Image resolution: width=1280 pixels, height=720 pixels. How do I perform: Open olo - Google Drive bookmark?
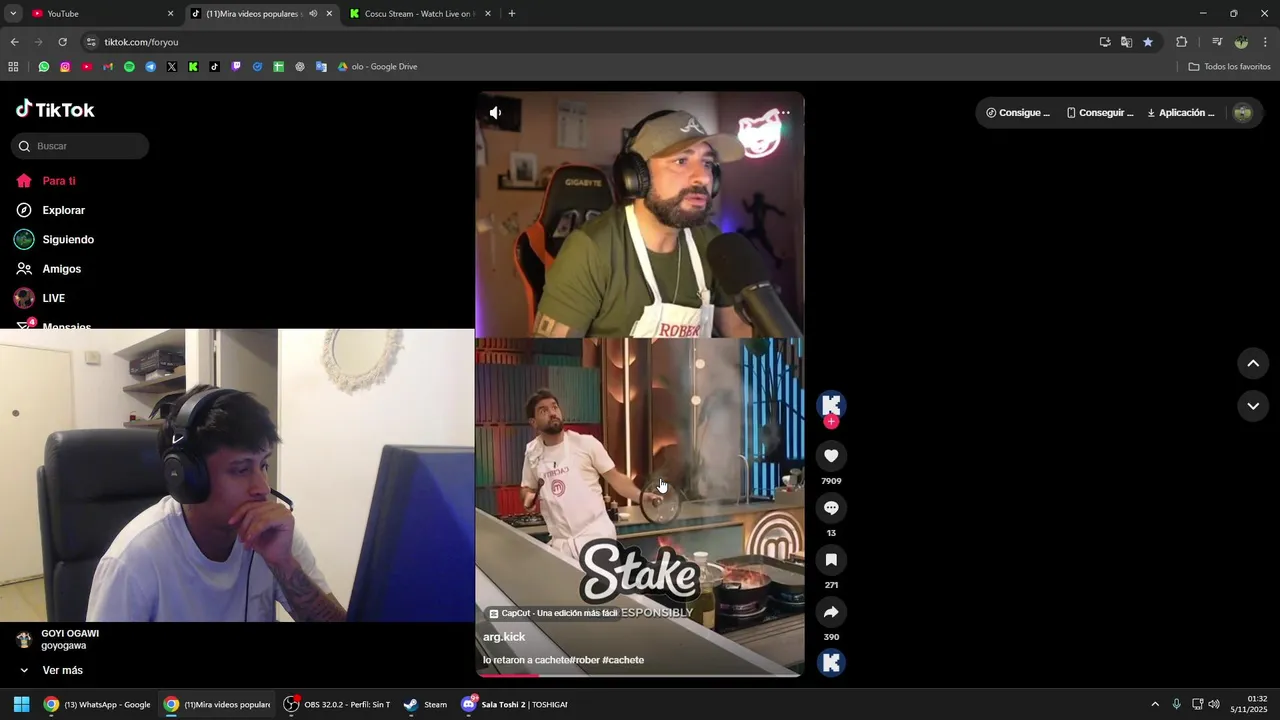(377, 67)
